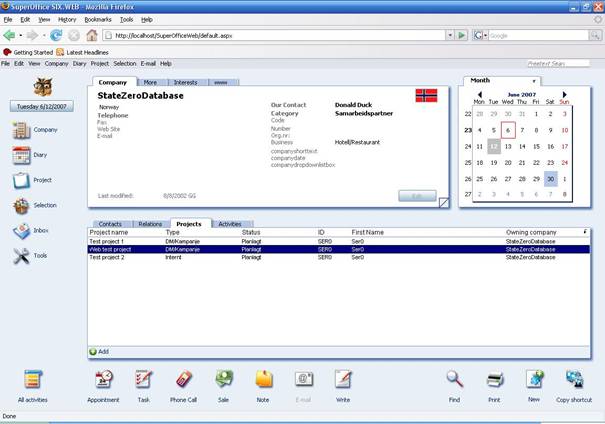
Task: Open the Firefox Bookmarks menu
Action: click(x=98, y=20)
